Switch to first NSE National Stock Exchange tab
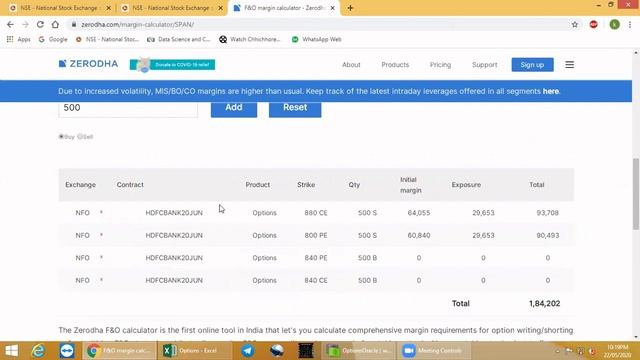Viewport: 640px width, 360px height. pyautogui.click(x=59, y=8)
